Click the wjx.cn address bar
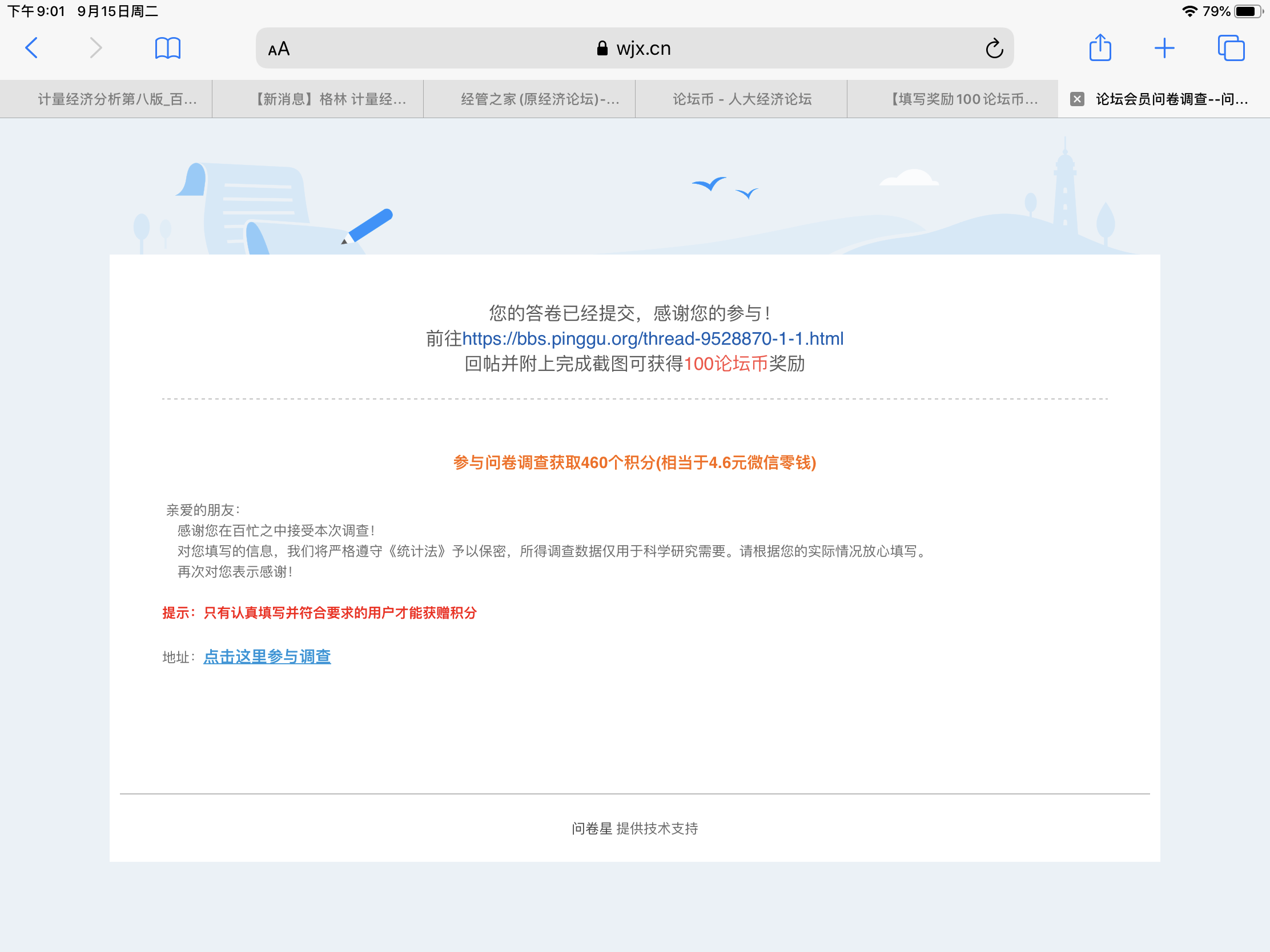 [634, 49]
